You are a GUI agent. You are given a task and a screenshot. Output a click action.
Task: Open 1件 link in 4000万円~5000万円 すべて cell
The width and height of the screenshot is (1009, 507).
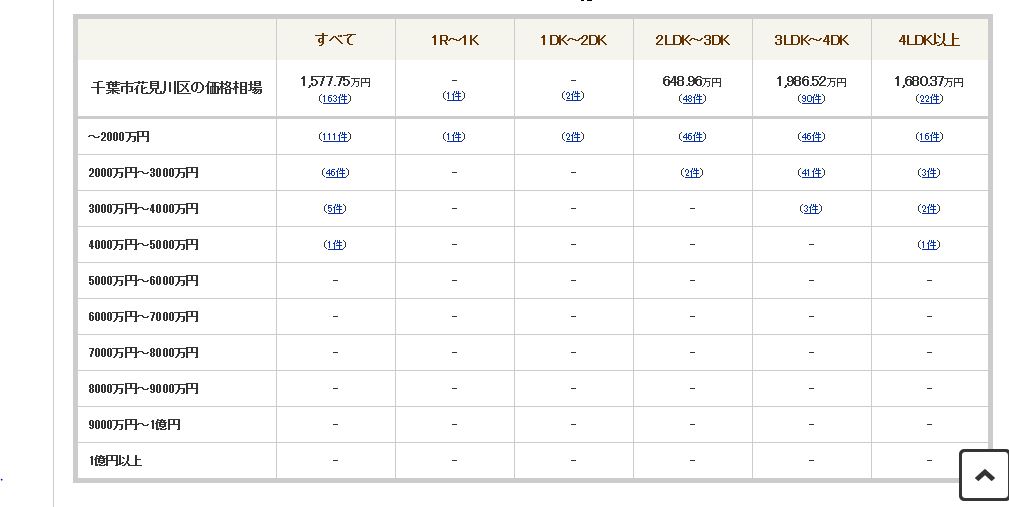[335, 244]
